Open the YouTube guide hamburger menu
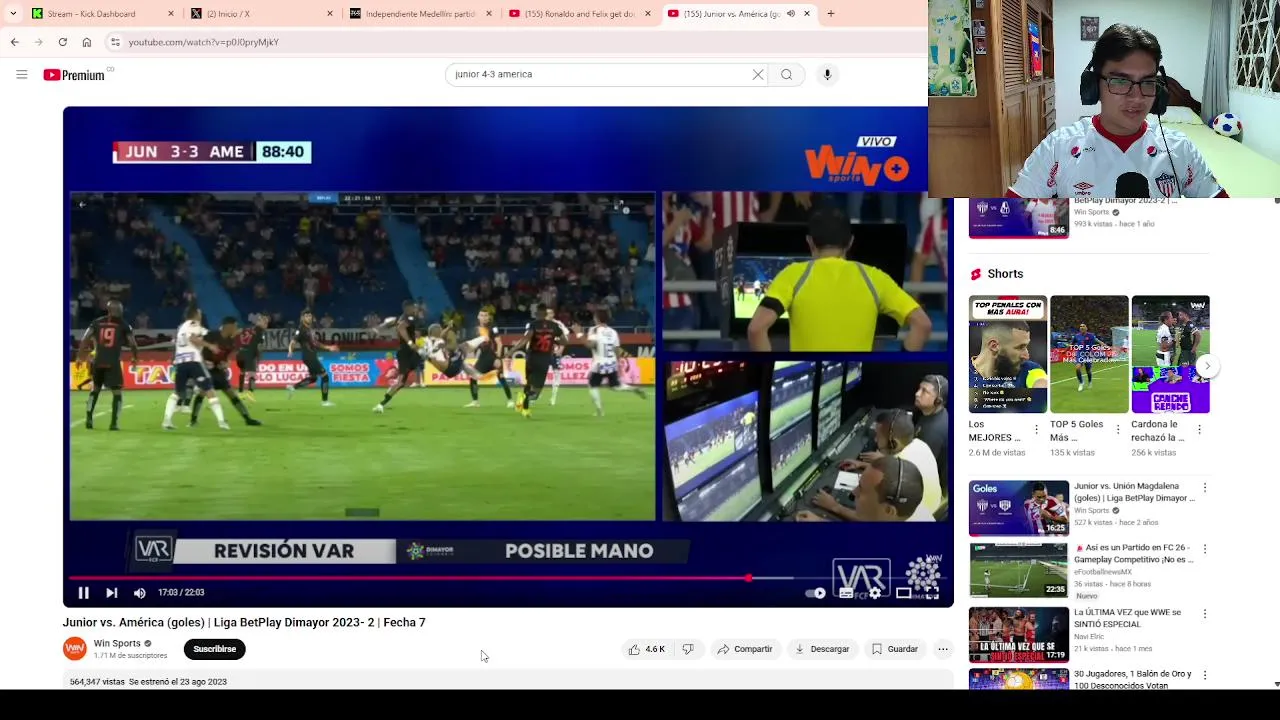Screen dimensions: 1280x720 [21, 74]
